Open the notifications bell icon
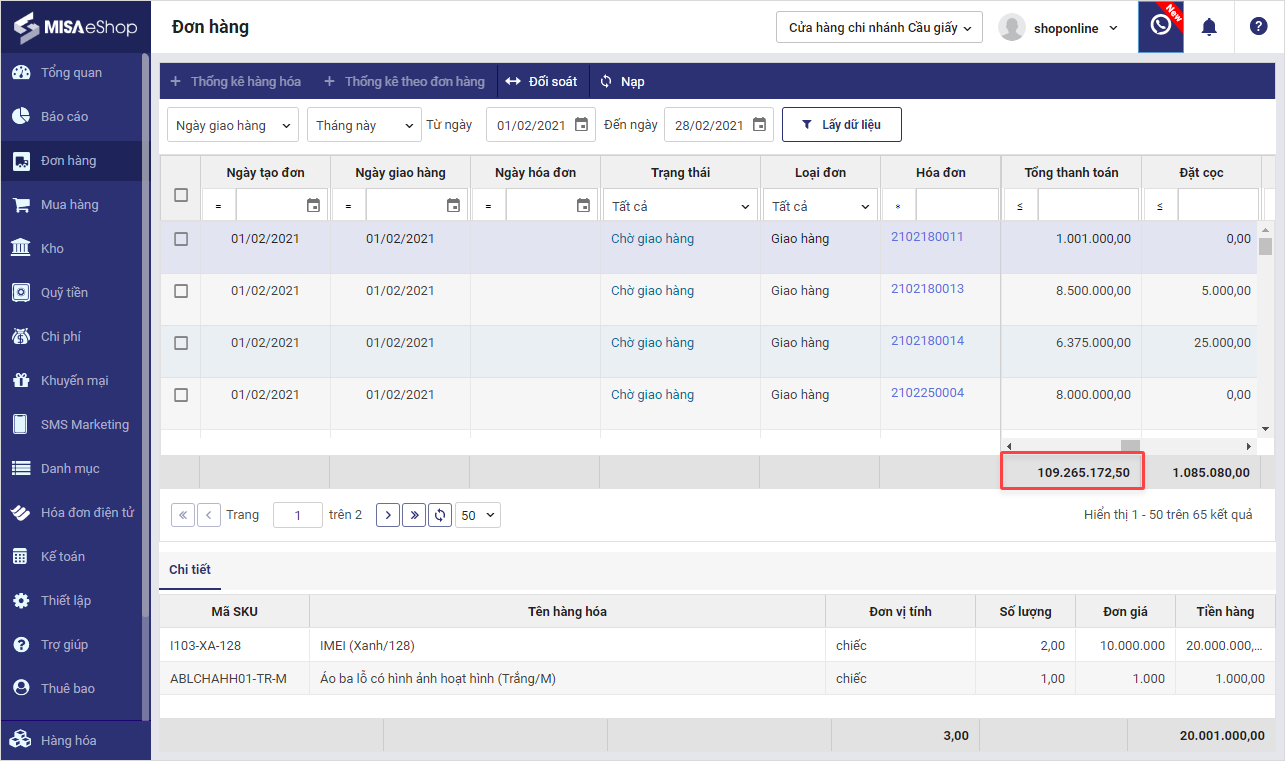The width and height of the screenshot is (1285, 761). 1209,27
